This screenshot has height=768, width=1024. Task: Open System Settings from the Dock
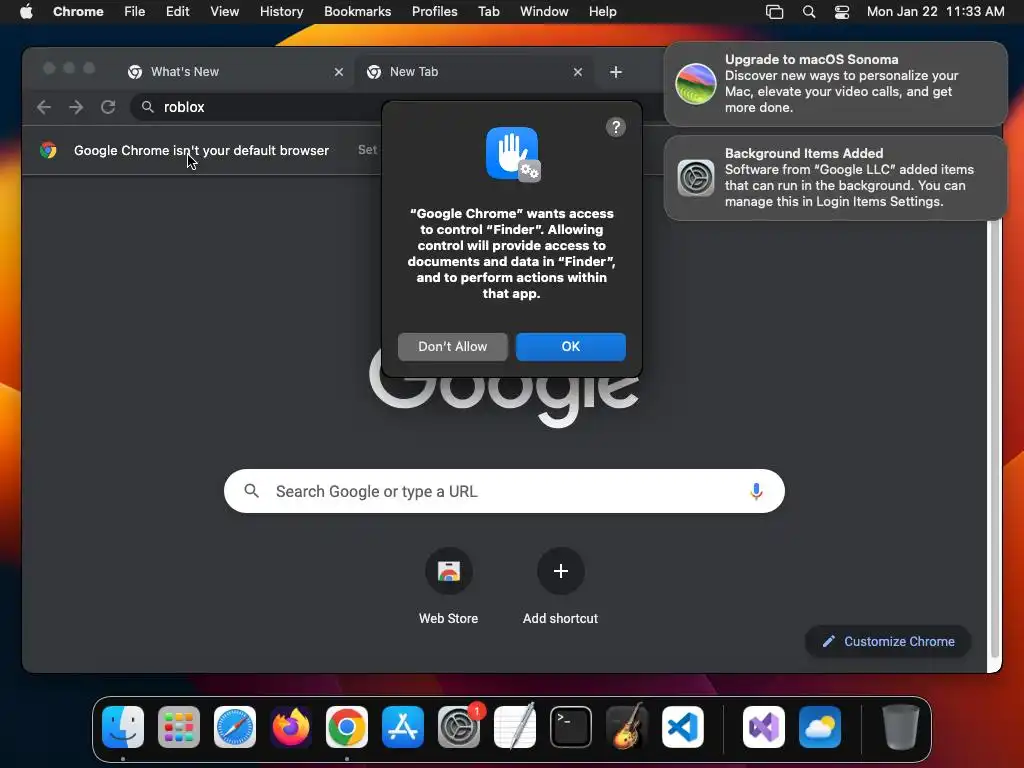(x=458, y=727)
